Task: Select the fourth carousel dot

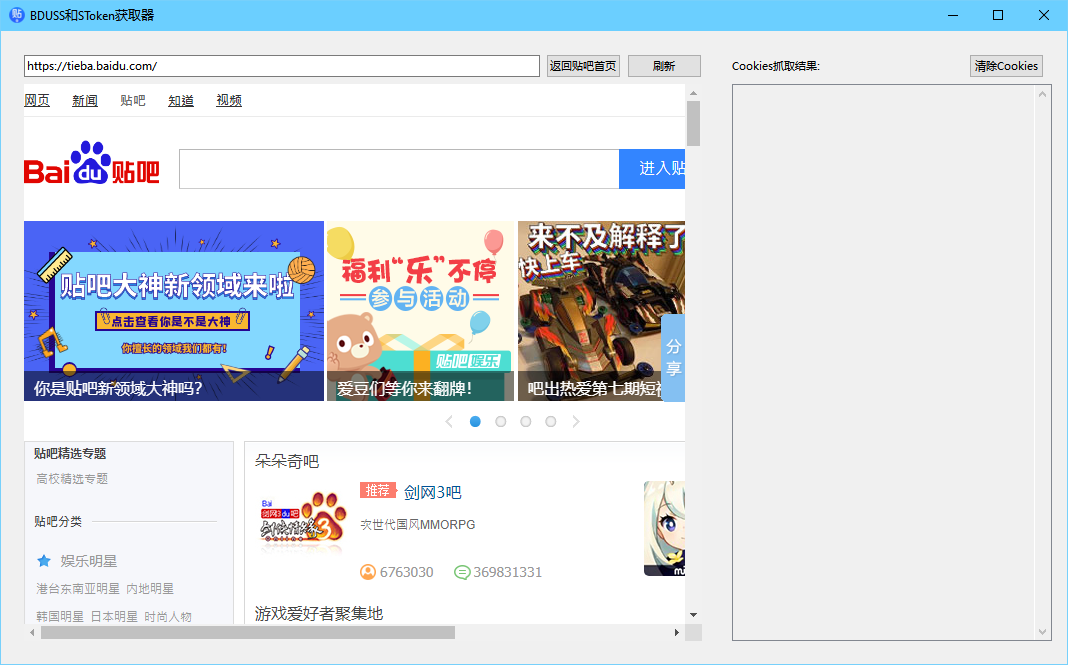Action: tap(550, 422)
